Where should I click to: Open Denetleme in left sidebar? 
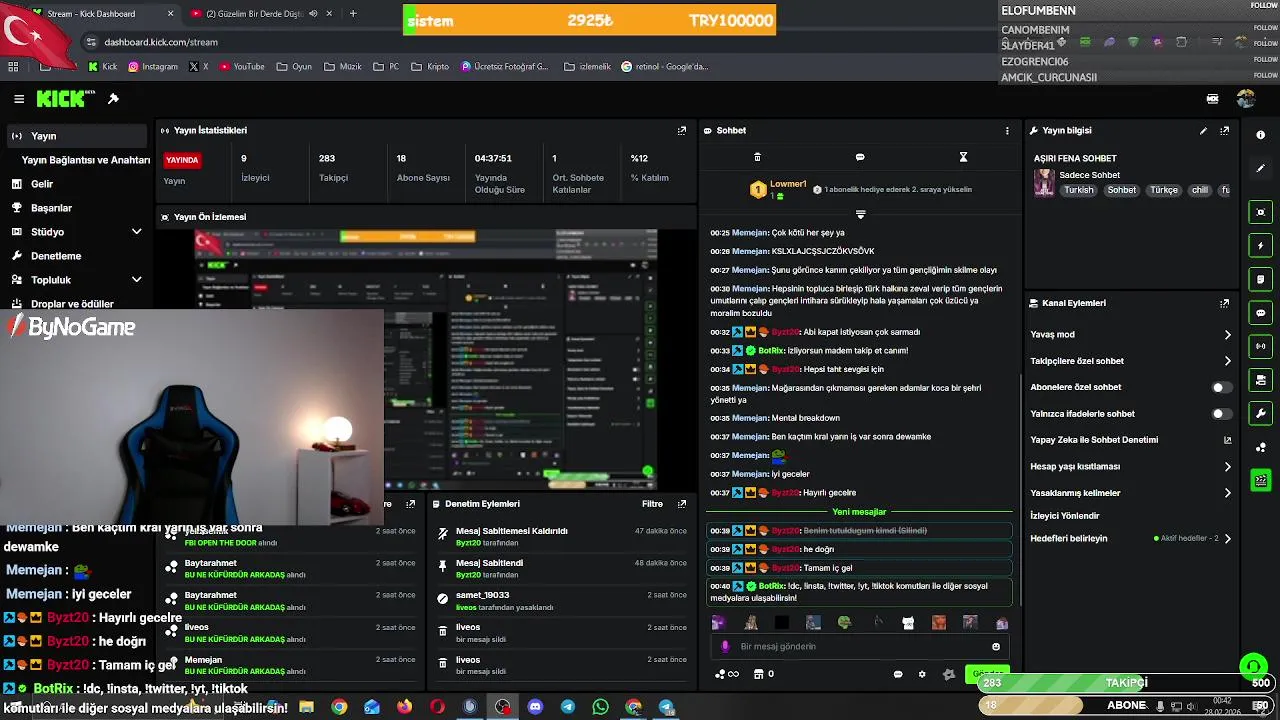[56, 256]
